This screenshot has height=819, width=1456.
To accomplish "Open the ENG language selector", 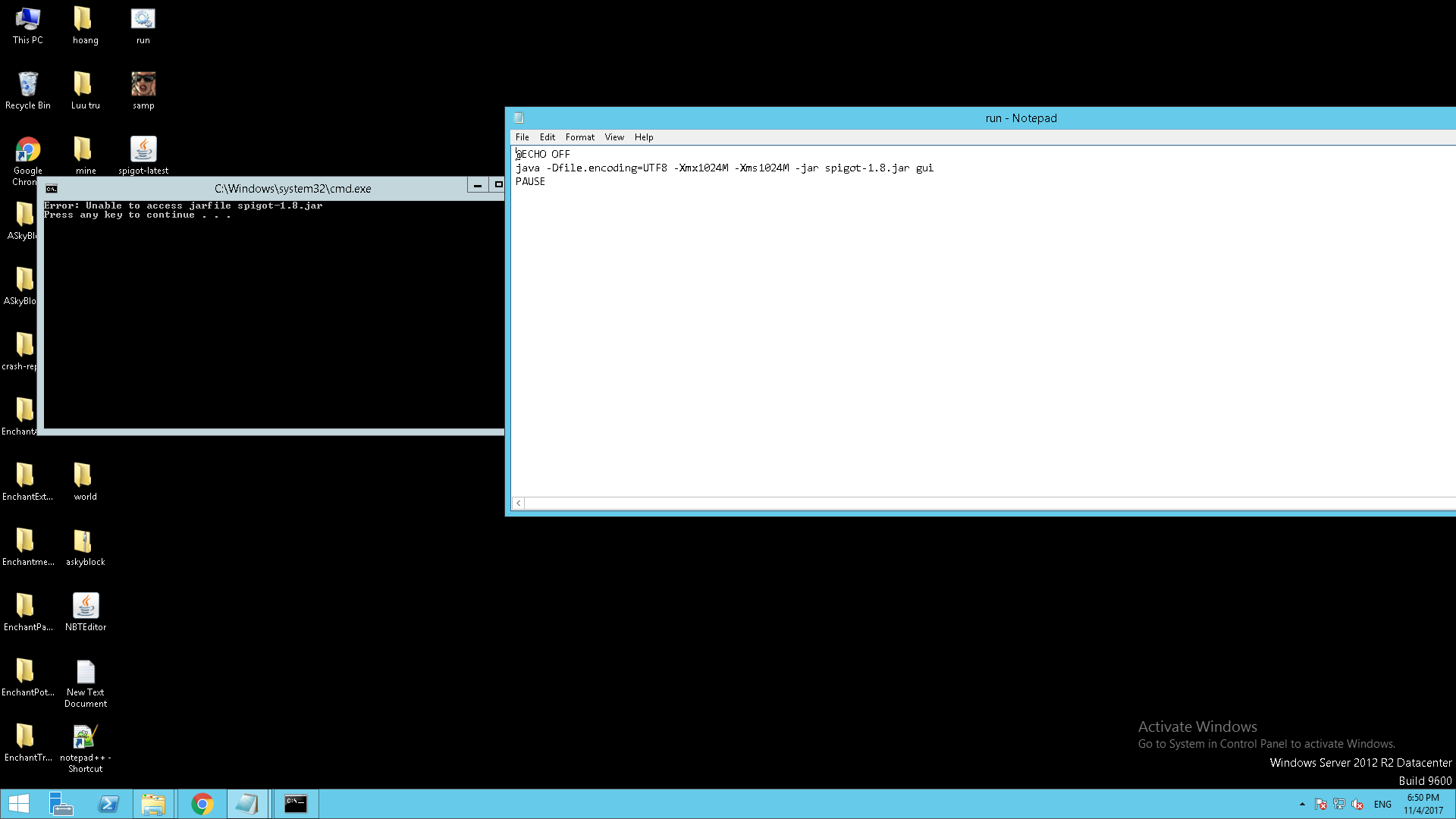I will [x=1382, y=805].
